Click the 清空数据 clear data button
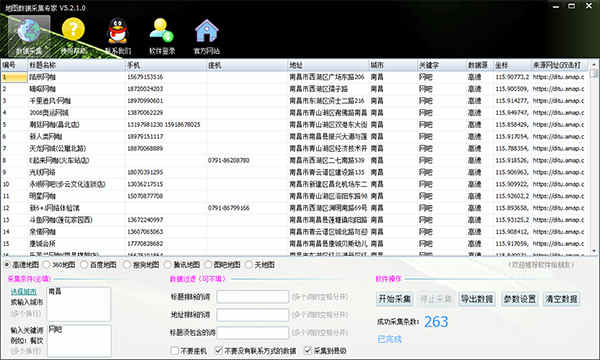This screenshot has height=360, width=600. click(x=561, y=299)
